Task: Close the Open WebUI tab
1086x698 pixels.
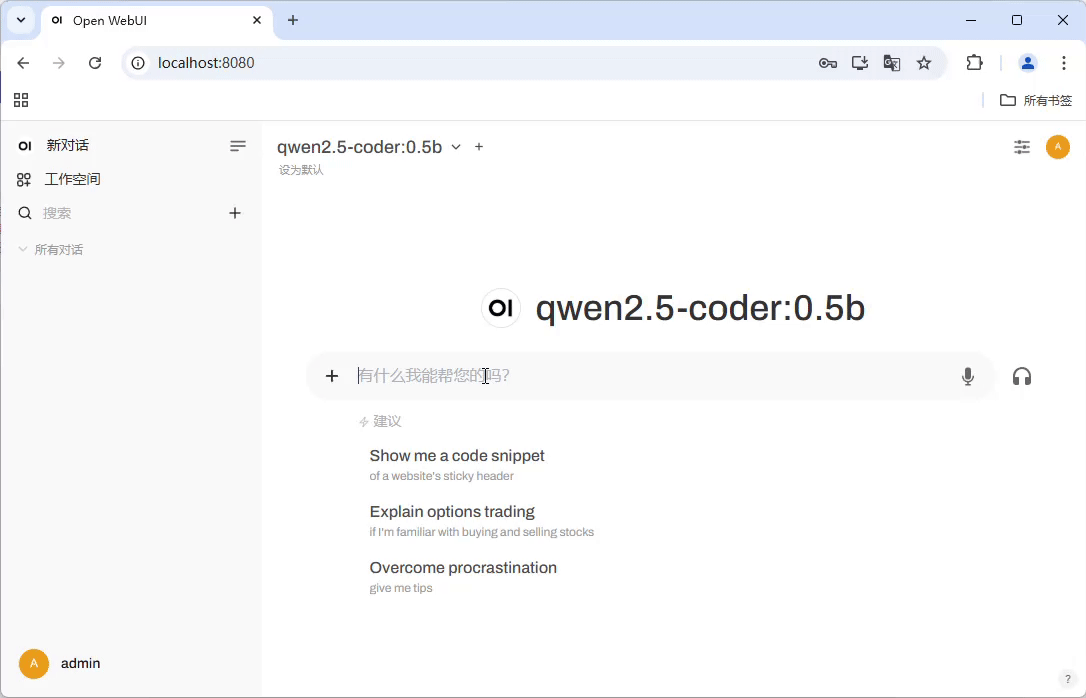Action: click(257, 20)
